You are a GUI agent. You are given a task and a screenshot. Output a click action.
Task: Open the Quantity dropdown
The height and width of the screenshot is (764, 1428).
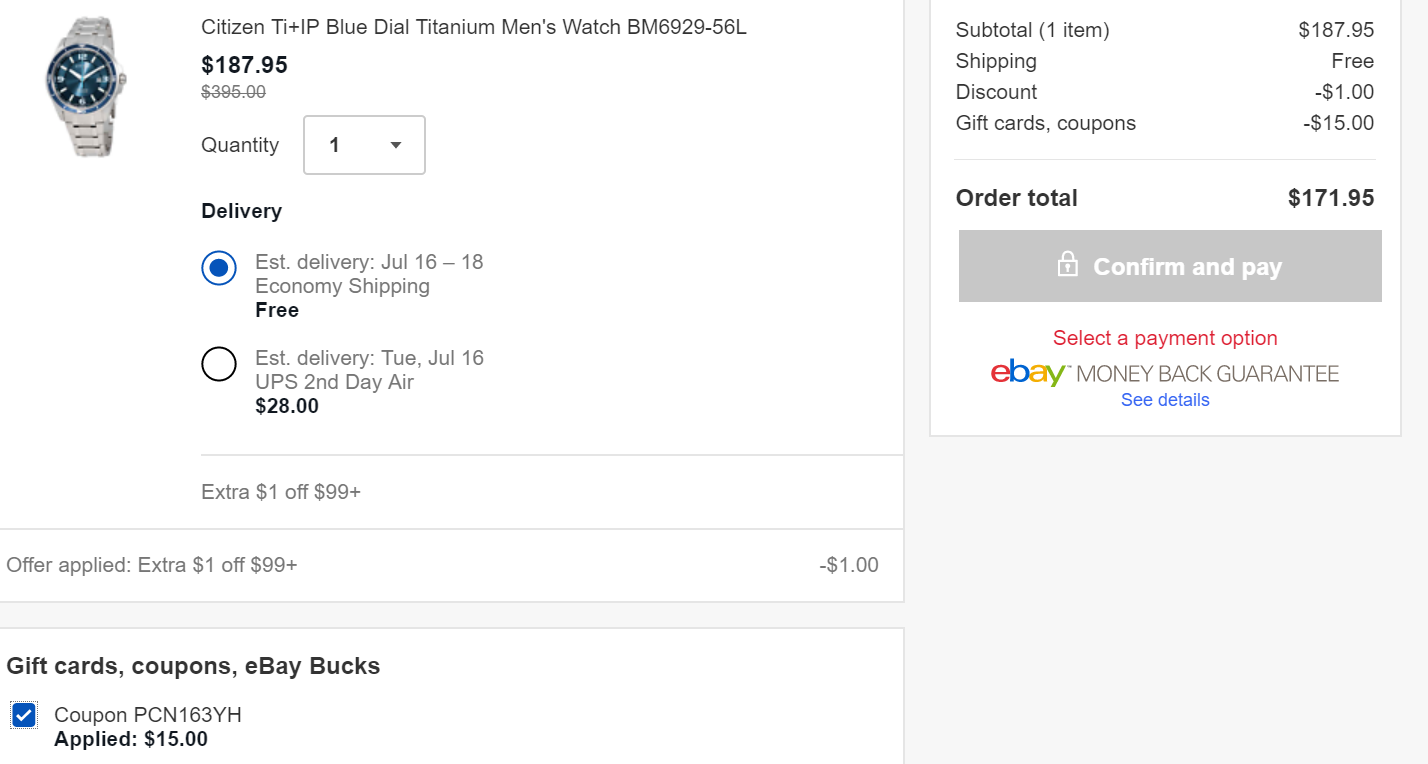(x=365, y=145)
